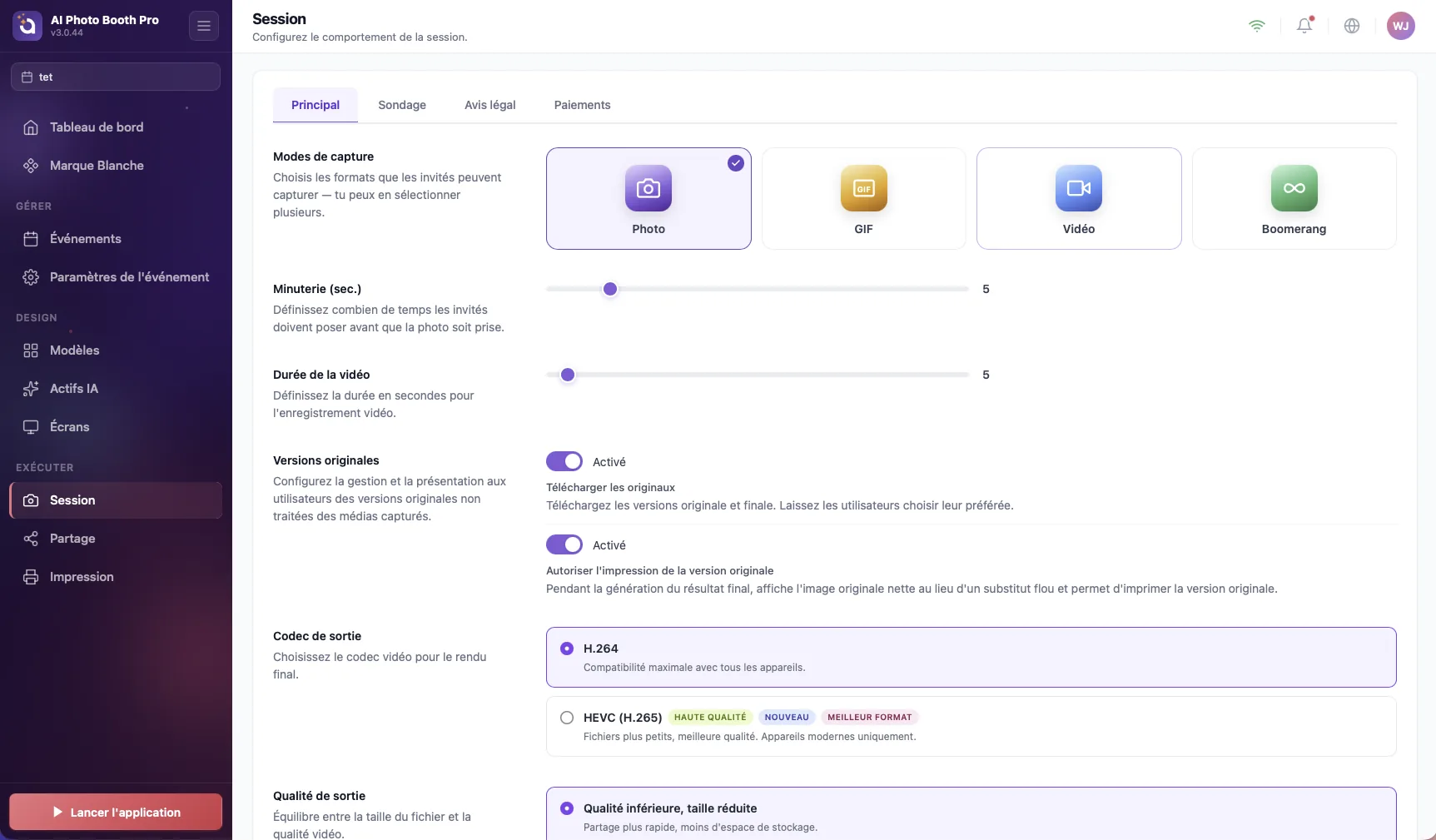Open the 'tet' event selector
The height and width of the screenshot is (840, 1436).
tap(116, 77)
